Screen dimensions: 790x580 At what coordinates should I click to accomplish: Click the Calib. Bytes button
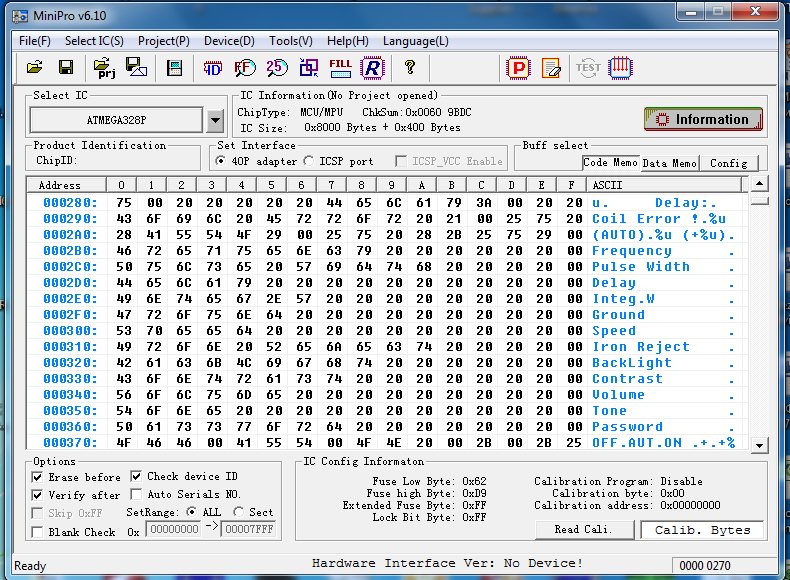pos(702,530)
